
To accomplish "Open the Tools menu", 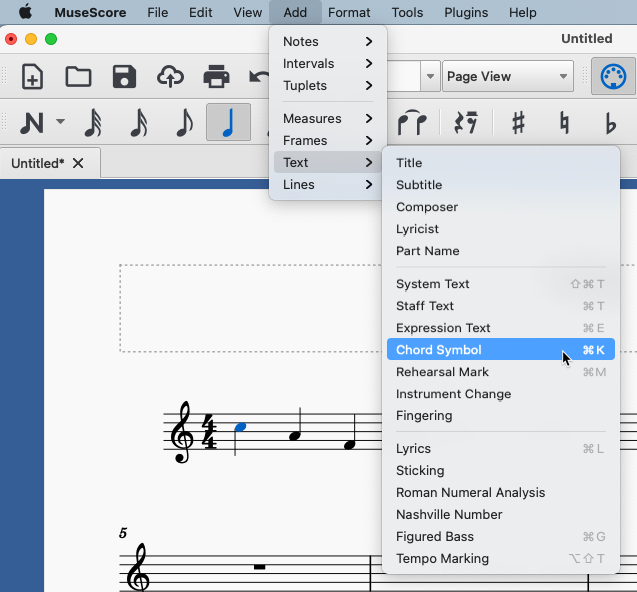I will (x=407, y=13).
